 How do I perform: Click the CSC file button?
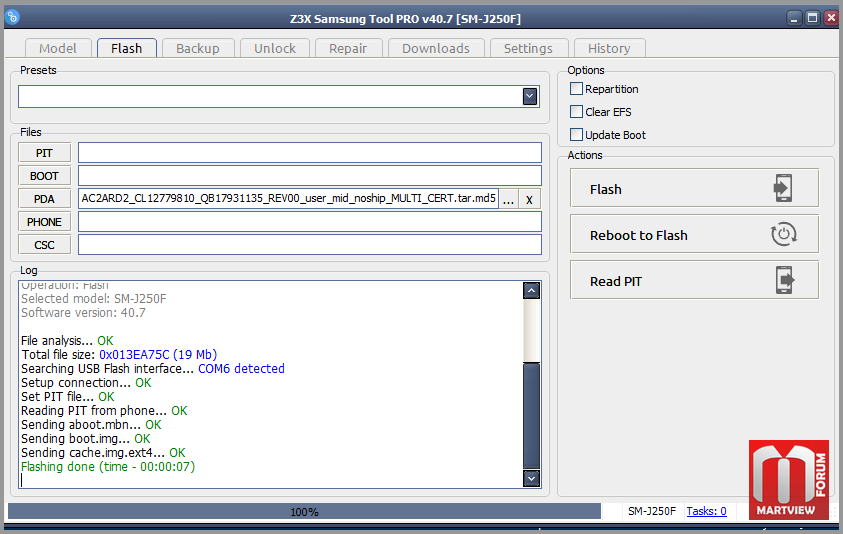tap(45, 245)
